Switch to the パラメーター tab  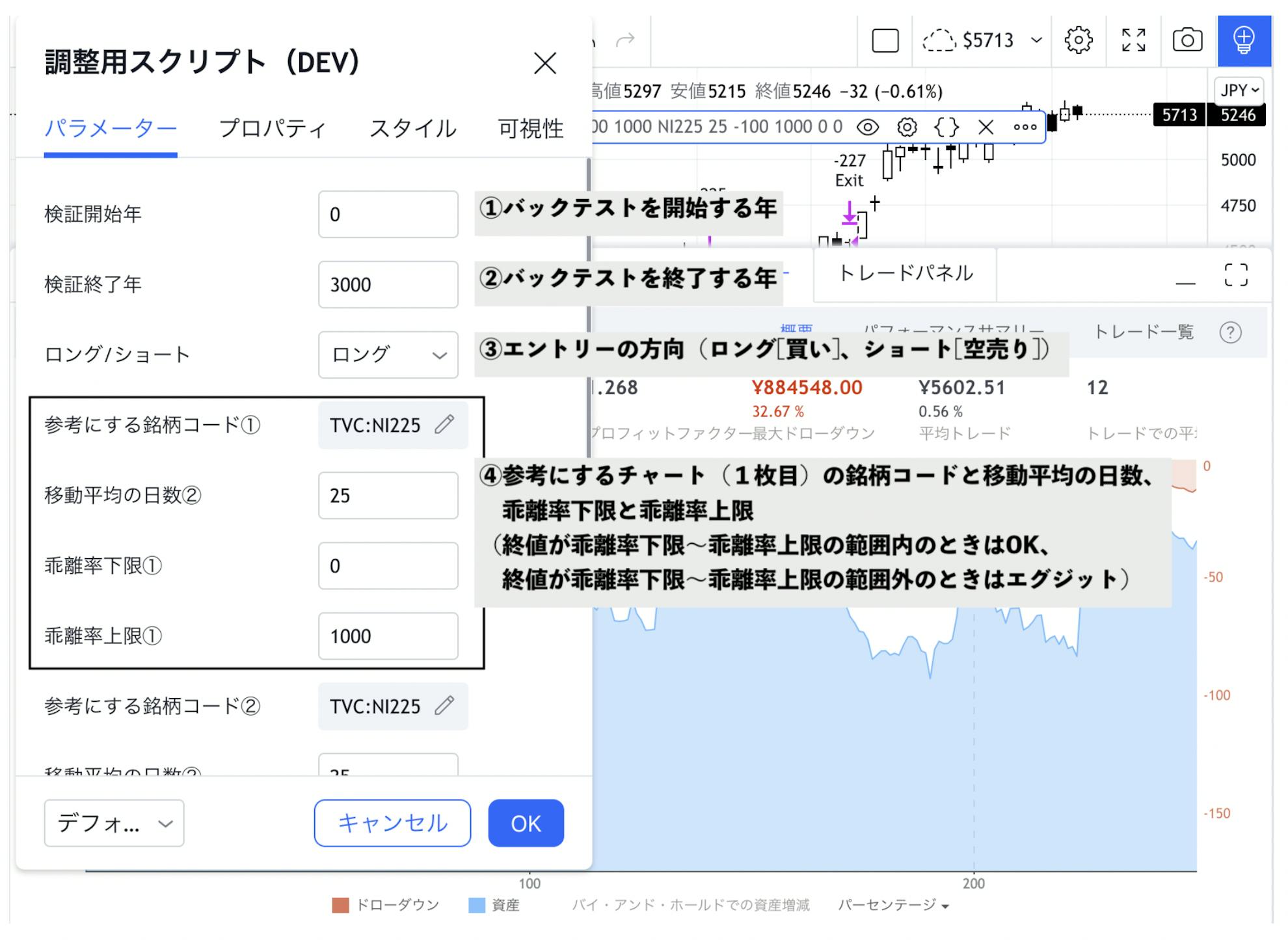click(111, 128)
